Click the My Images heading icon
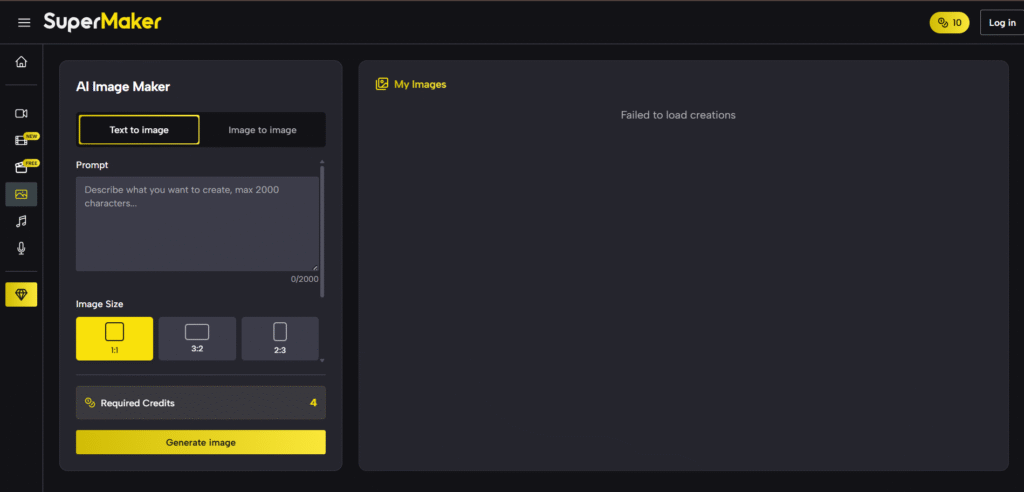 [x=382, y=84]
